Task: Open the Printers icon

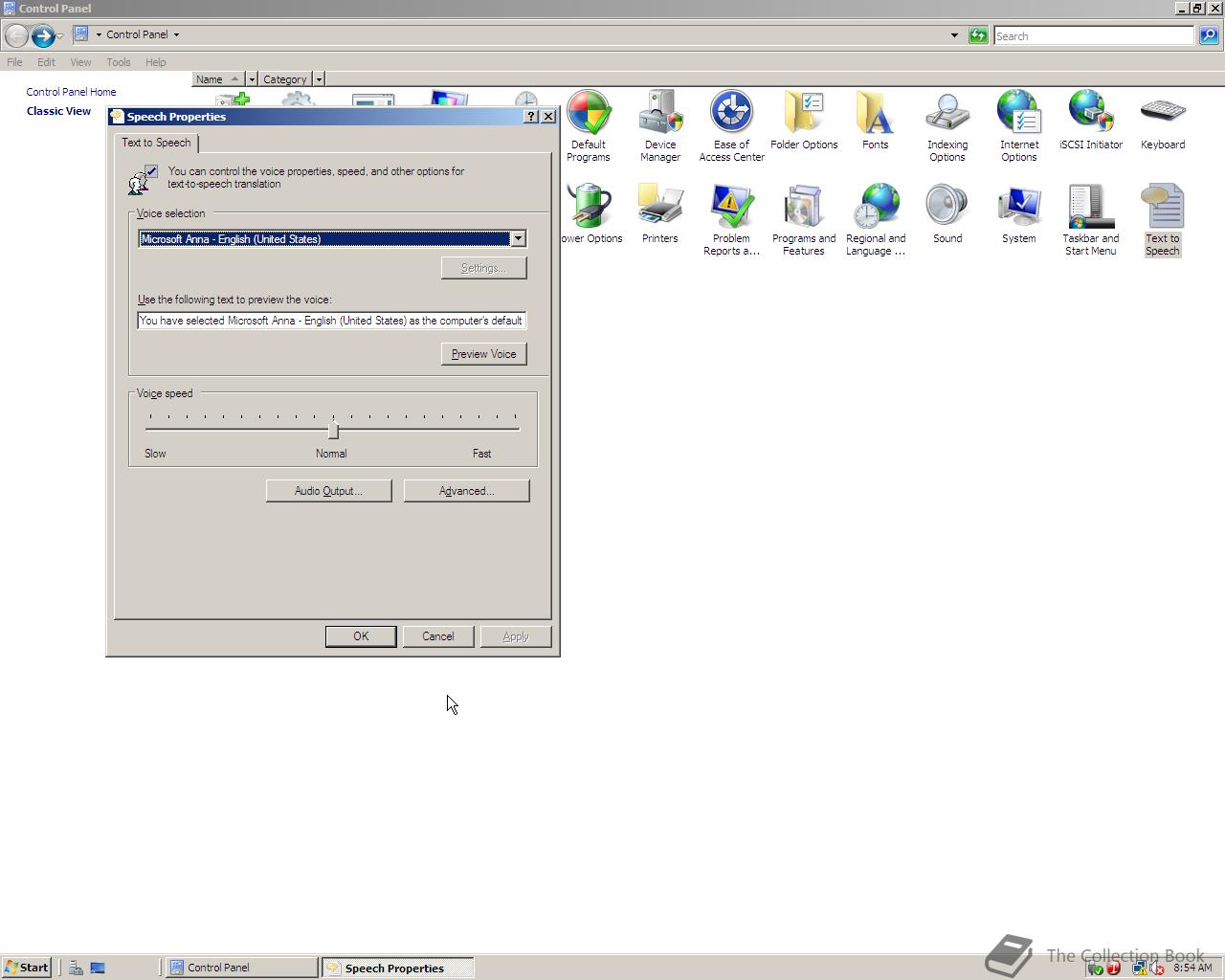Action: pos(660,214)
